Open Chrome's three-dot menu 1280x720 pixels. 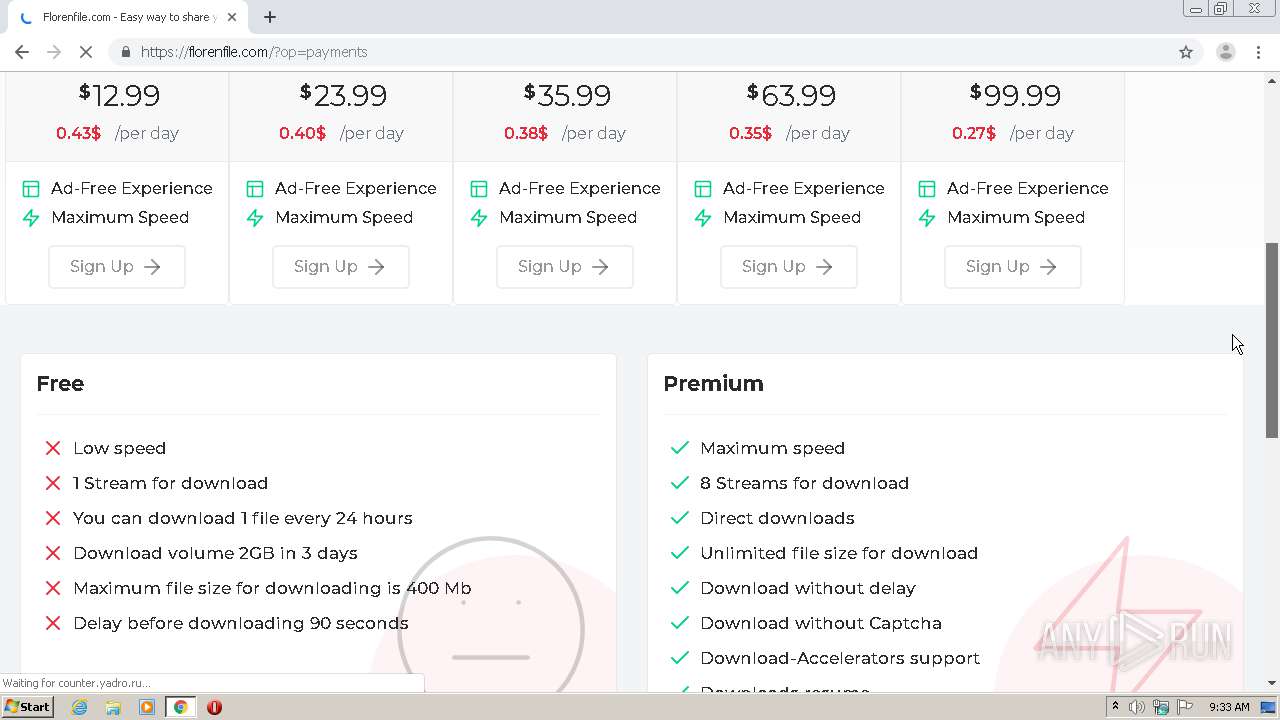pyautogui.click(x=1258, y=52)
